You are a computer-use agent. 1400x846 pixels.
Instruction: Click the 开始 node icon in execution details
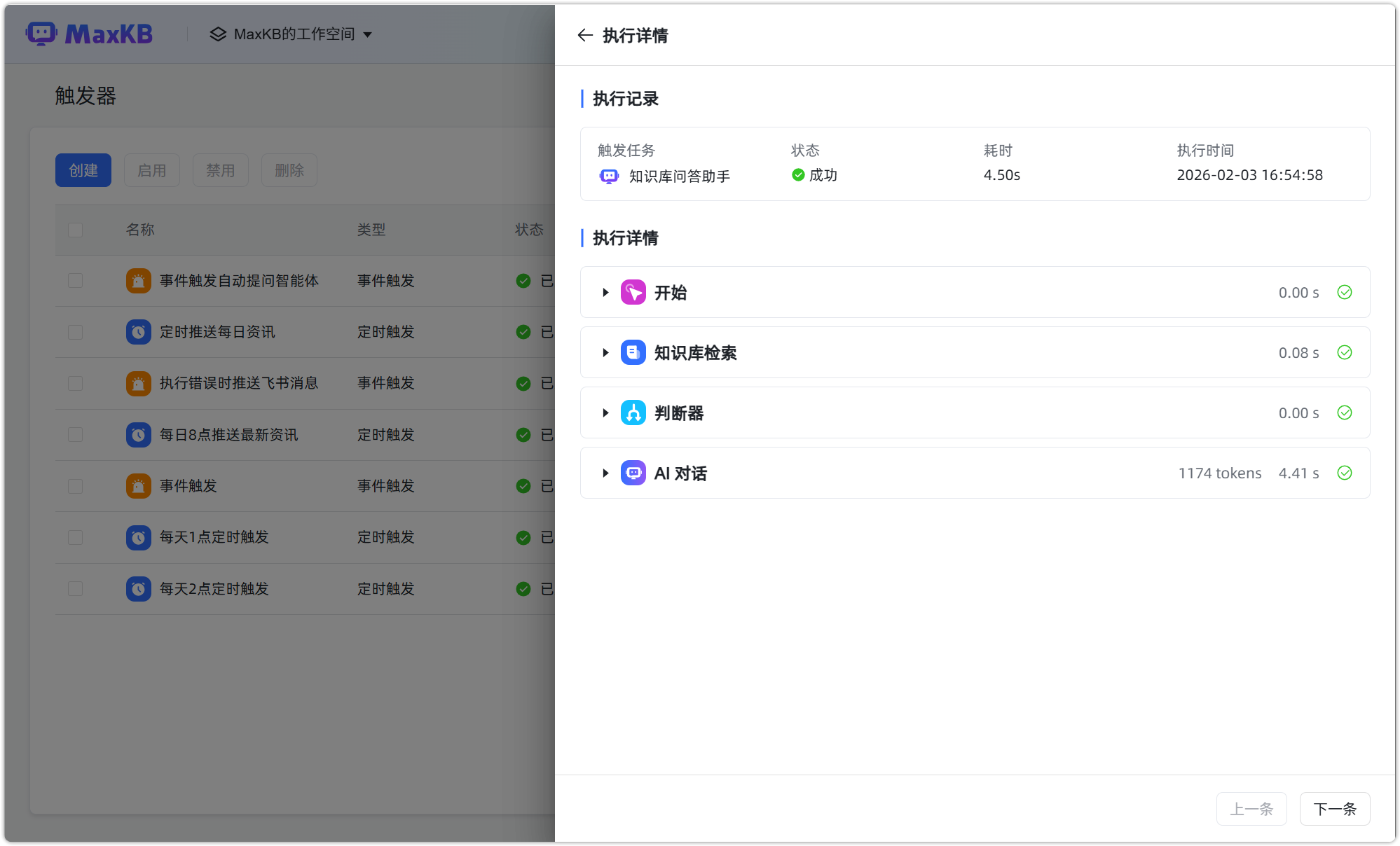click(x=633, y=292)
